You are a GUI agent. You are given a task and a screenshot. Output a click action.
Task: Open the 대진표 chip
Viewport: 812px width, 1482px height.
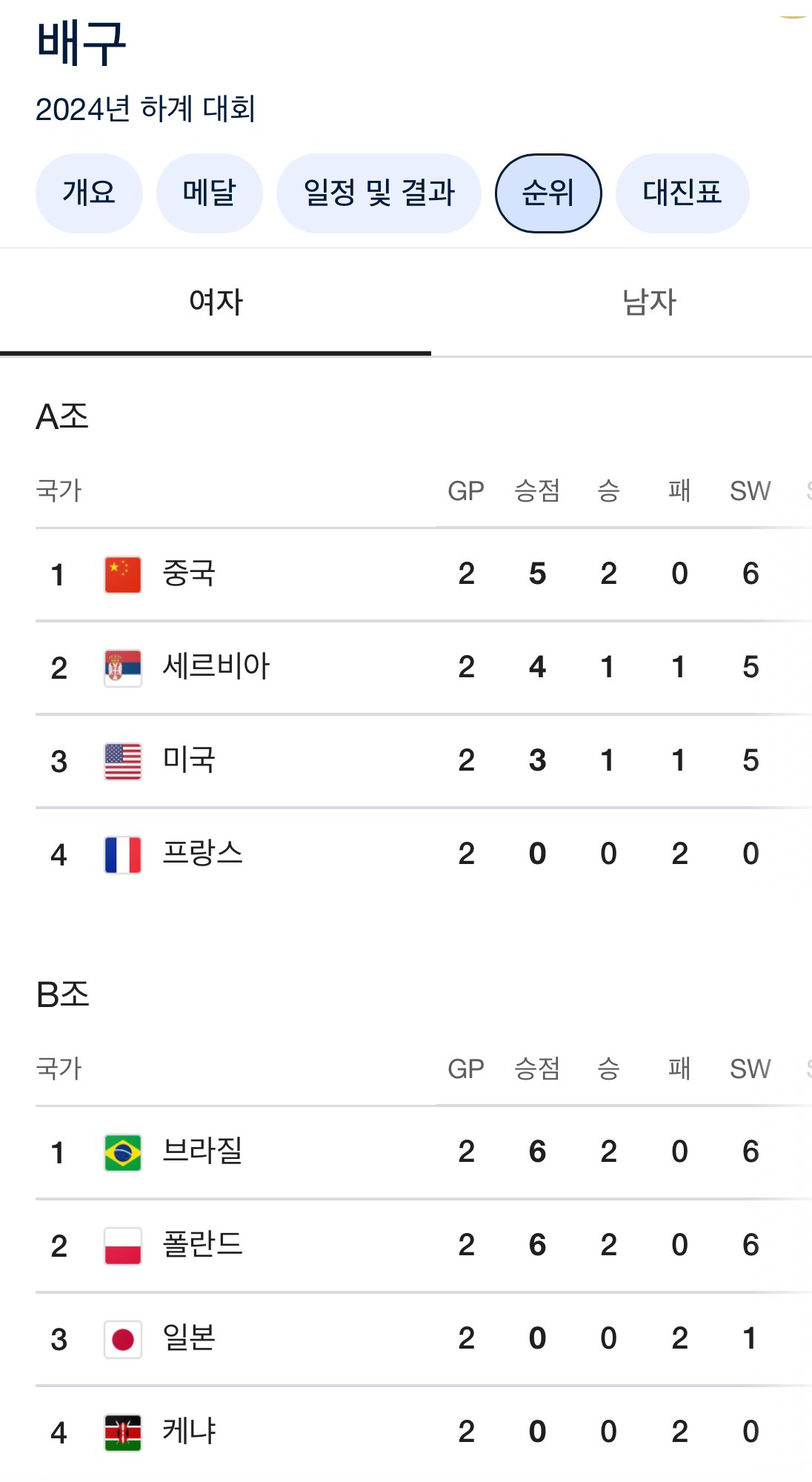pyautogui.click(x=682, y=193)
